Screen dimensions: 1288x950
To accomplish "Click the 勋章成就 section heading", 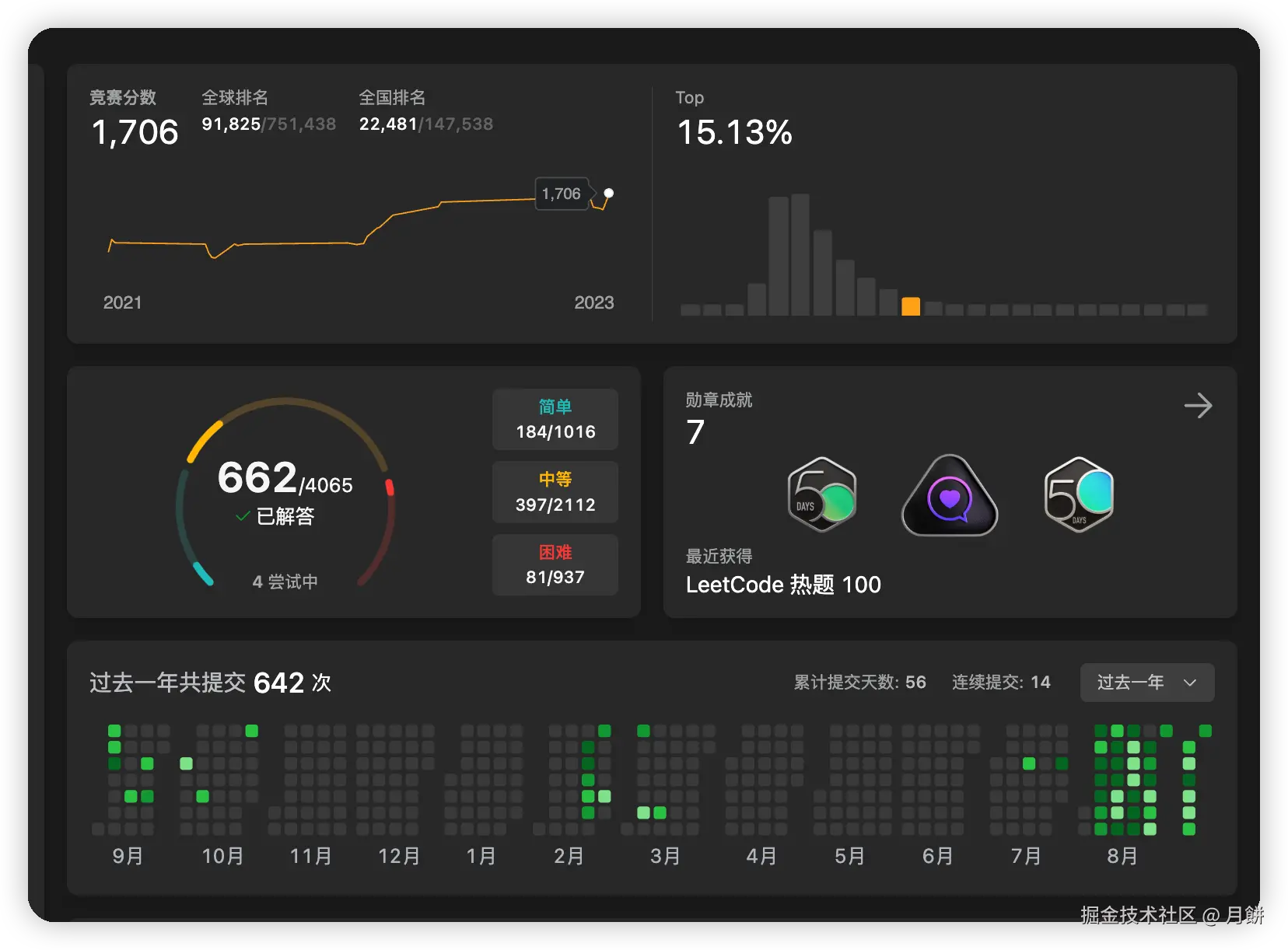I will [719, 400].
